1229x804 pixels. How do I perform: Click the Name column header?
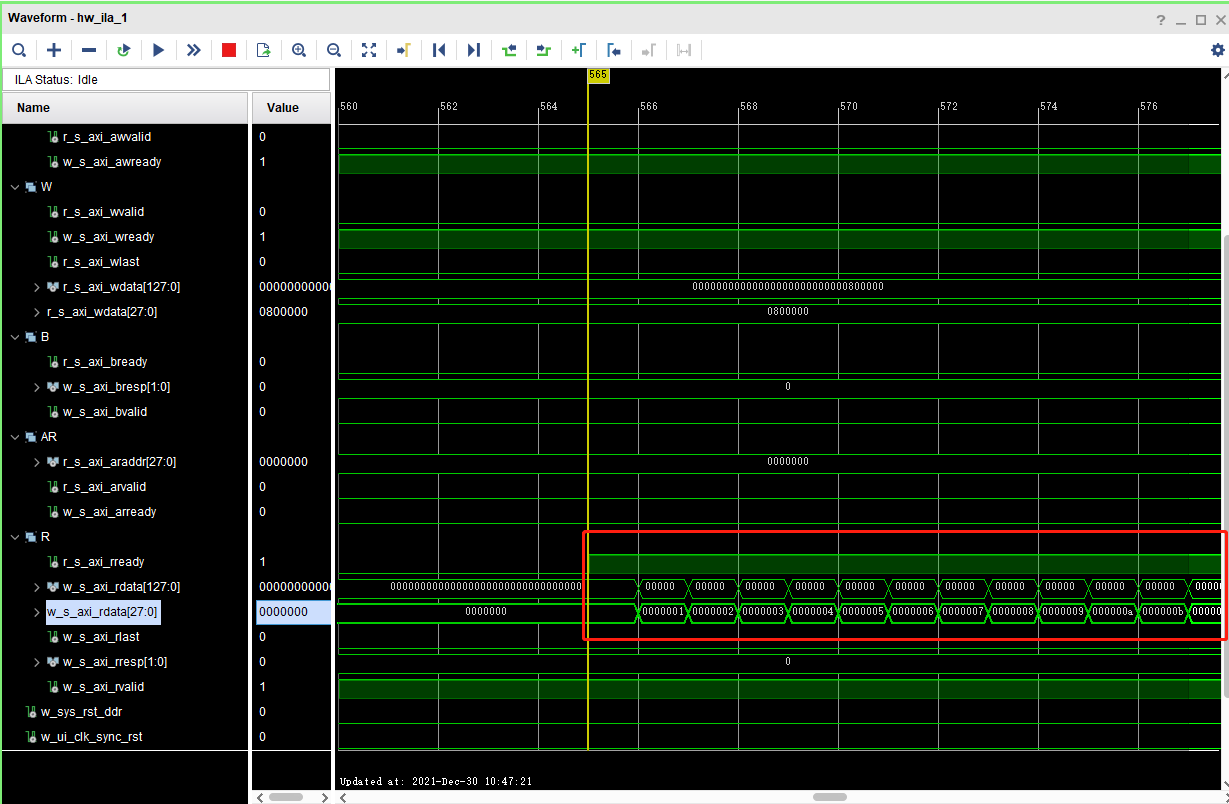(x=33, y=107)
